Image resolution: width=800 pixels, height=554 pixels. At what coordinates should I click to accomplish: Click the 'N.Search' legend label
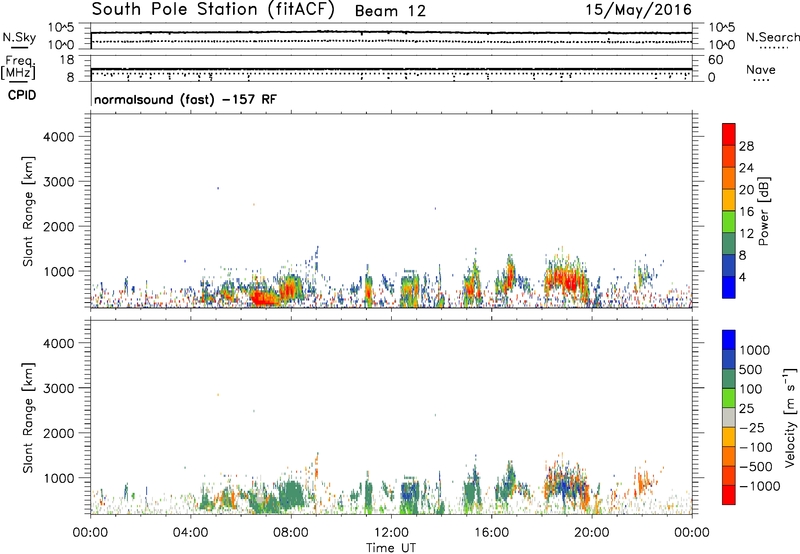click(x=773, y=37)
